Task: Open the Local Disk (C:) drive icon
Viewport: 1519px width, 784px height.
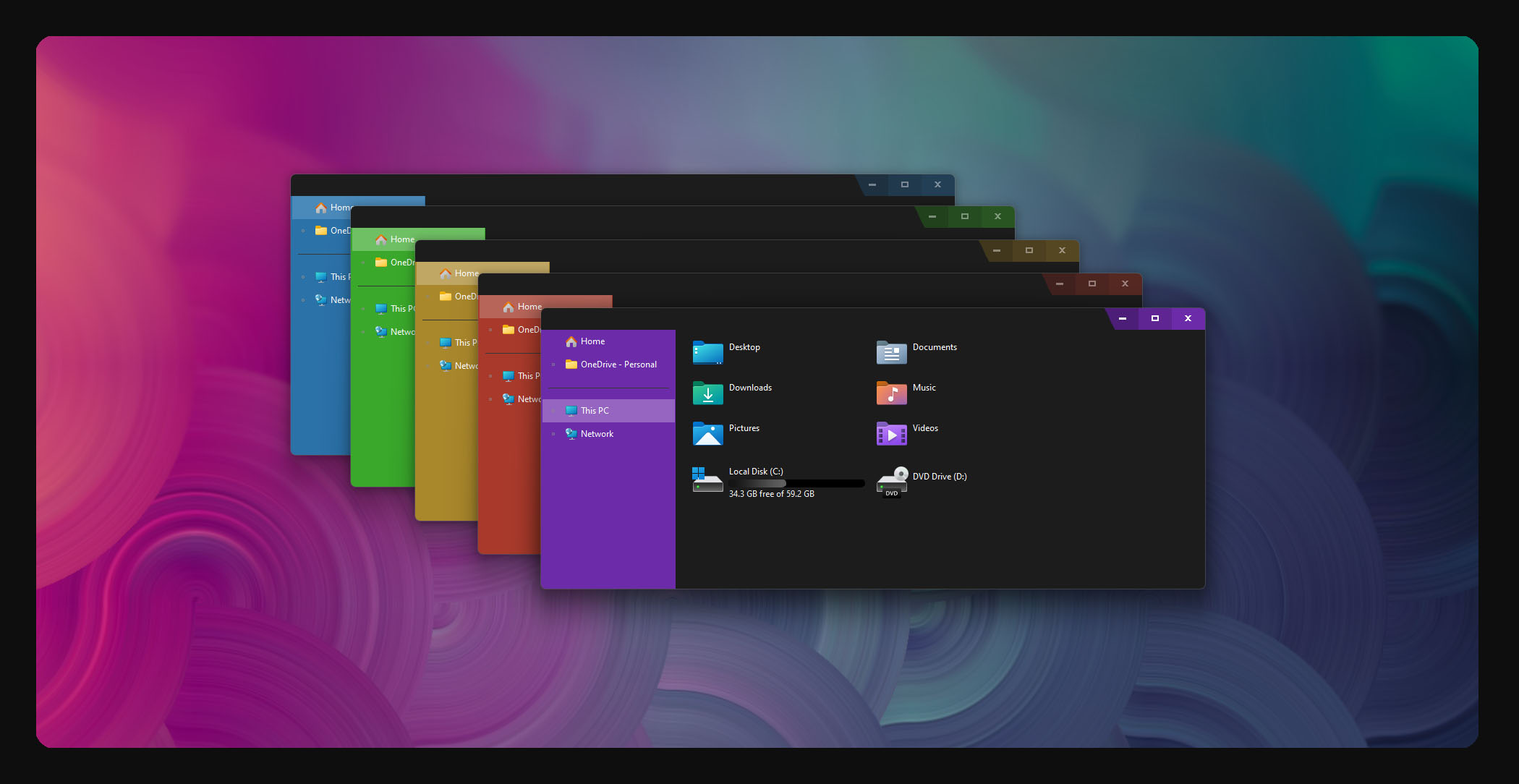Action: click(707, 480)
